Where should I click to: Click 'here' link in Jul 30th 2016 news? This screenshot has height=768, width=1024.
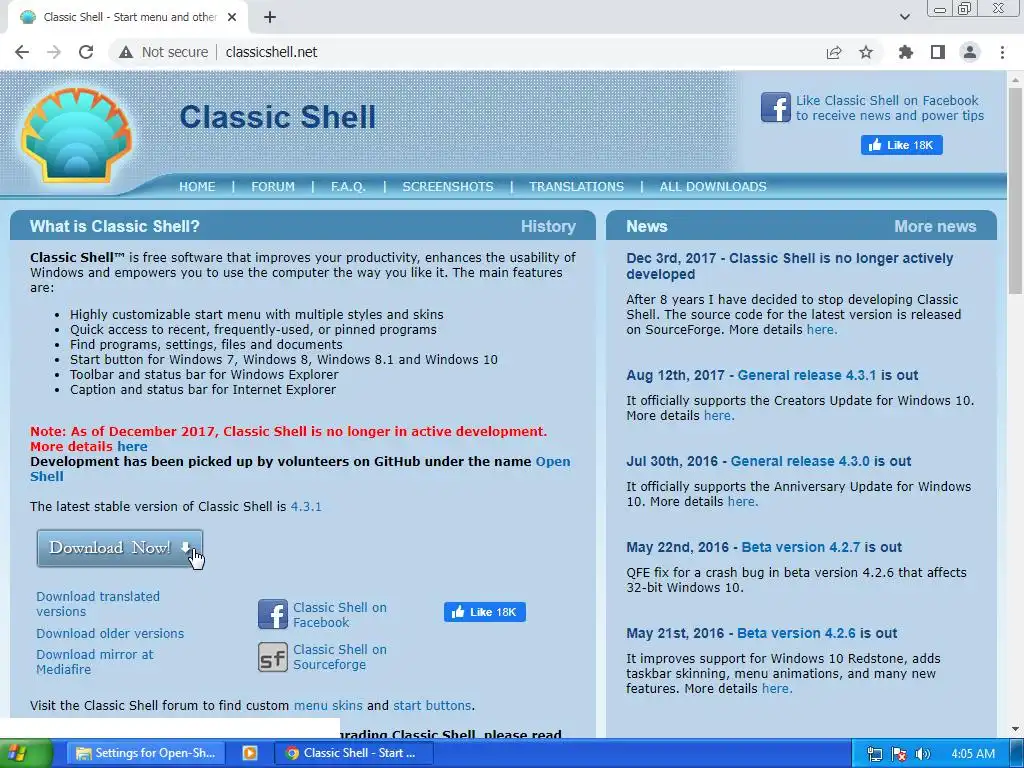[743, 502]
